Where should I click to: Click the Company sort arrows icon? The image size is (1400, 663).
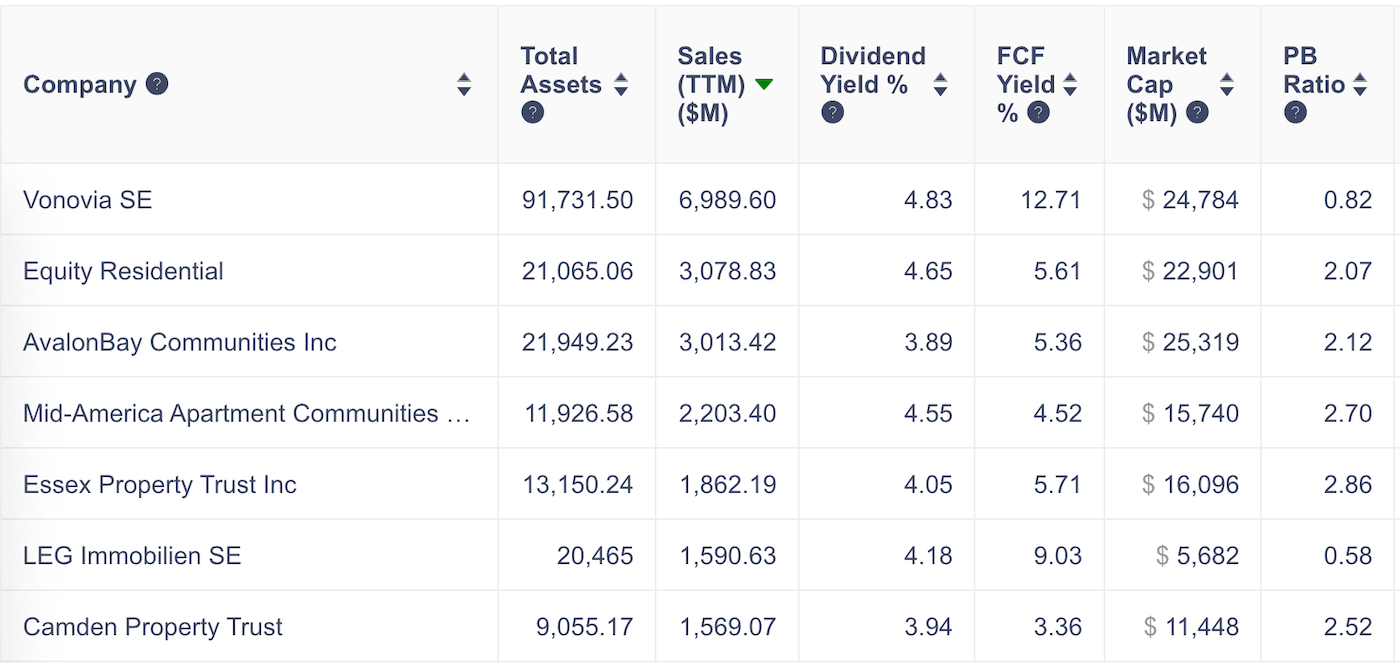465,85
